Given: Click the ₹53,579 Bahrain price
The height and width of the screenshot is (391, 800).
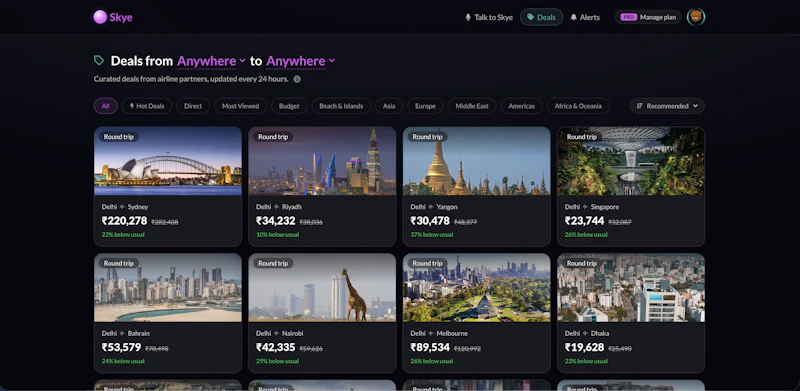Looking at the screenshot, I should [x=121, y=348].
